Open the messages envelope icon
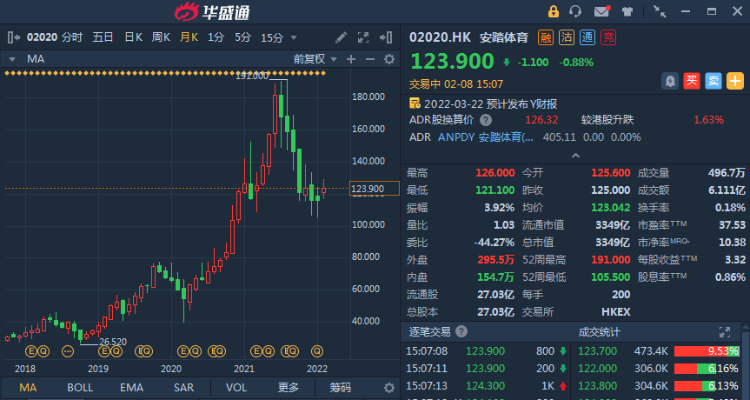The height and width of the screenshot is (400, 750). (602, 11)
